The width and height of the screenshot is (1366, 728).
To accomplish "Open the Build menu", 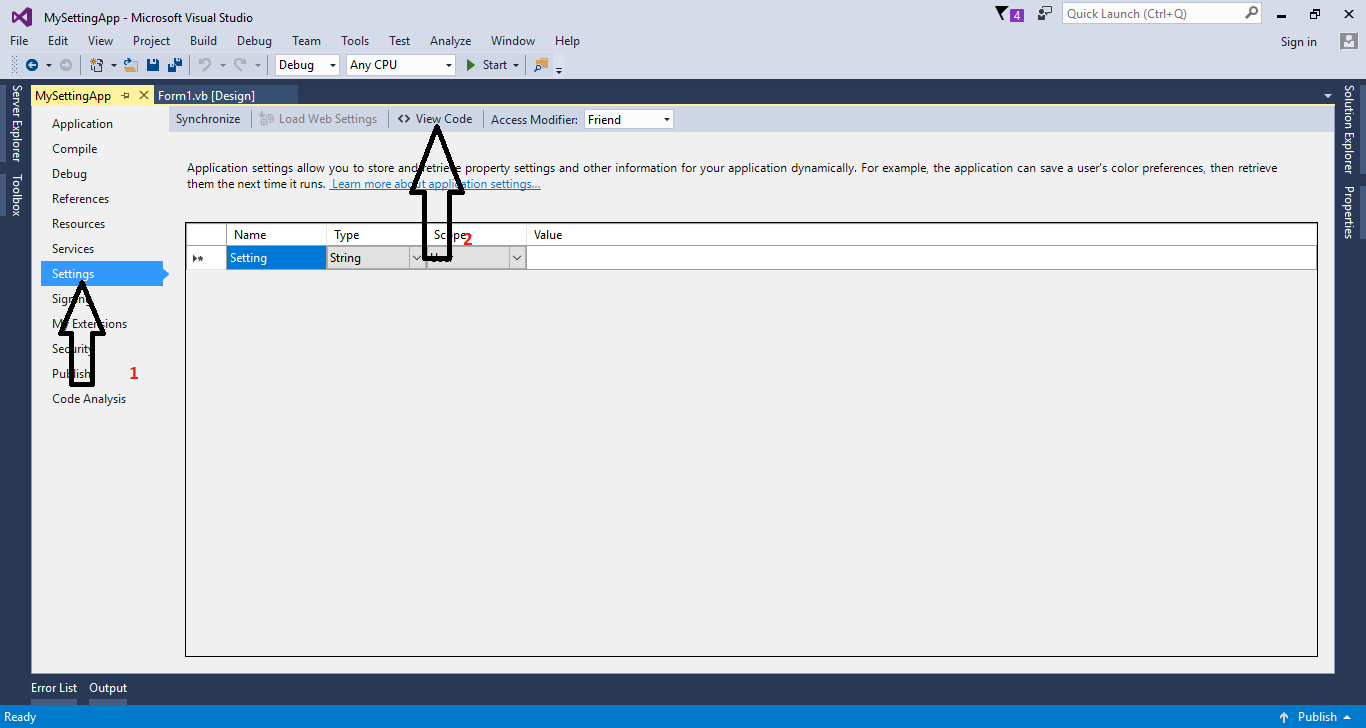I will tap(204, 41).
